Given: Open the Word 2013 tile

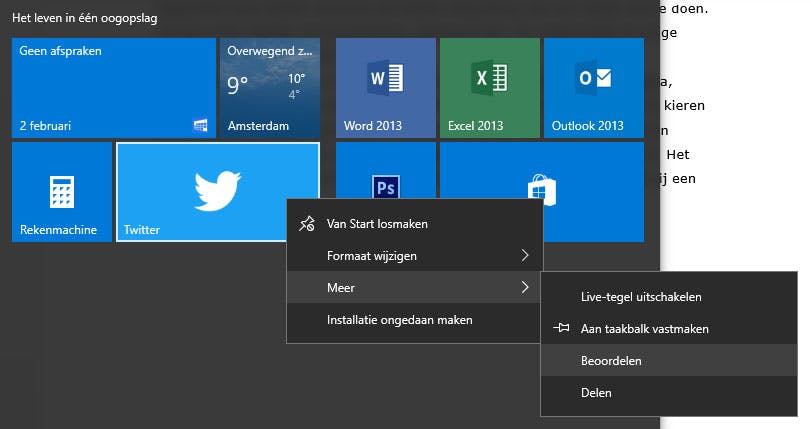Looking at the screenshot, I should point(385,88).
